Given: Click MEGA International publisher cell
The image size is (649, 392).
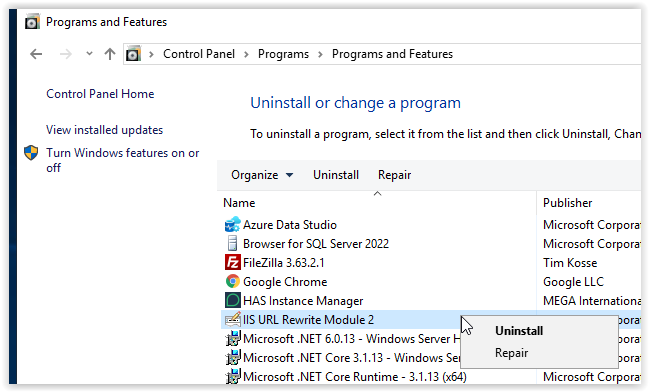Looking at the screenshot, I should pyautogui.click(x=592, y=301).
